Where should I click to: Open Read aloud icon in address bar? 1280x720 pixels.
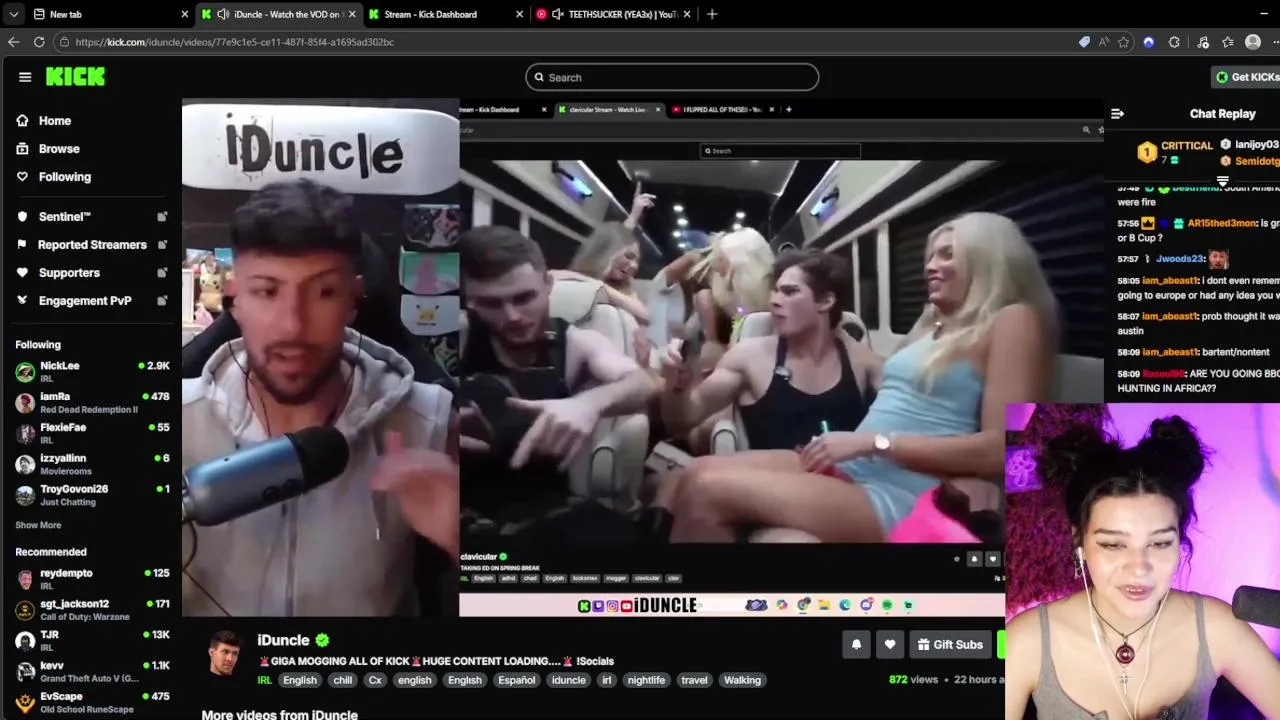point(1104,42)
